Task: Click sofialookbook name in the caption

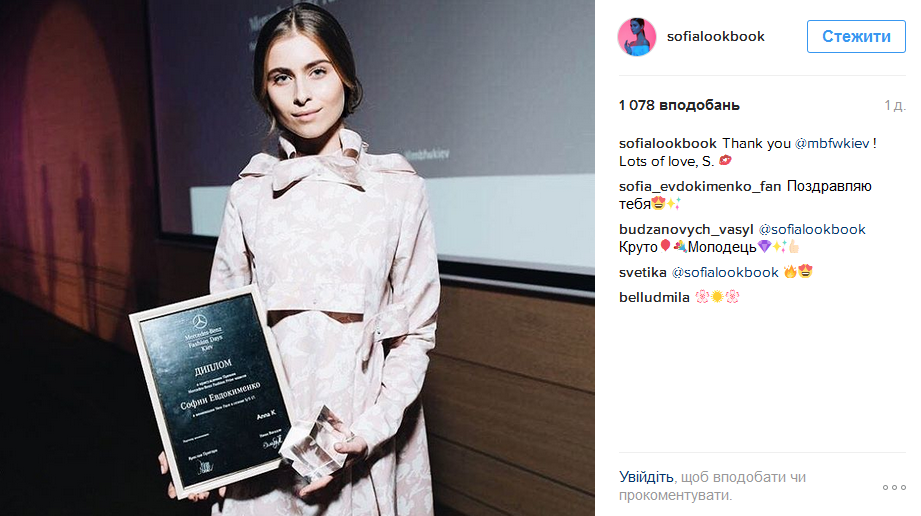Action: (x=668, y=143)
